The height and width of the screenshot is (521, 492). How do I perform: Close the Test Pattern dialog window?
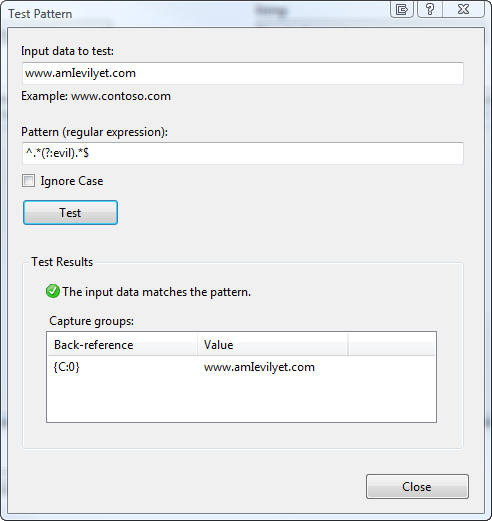(463, 9)
